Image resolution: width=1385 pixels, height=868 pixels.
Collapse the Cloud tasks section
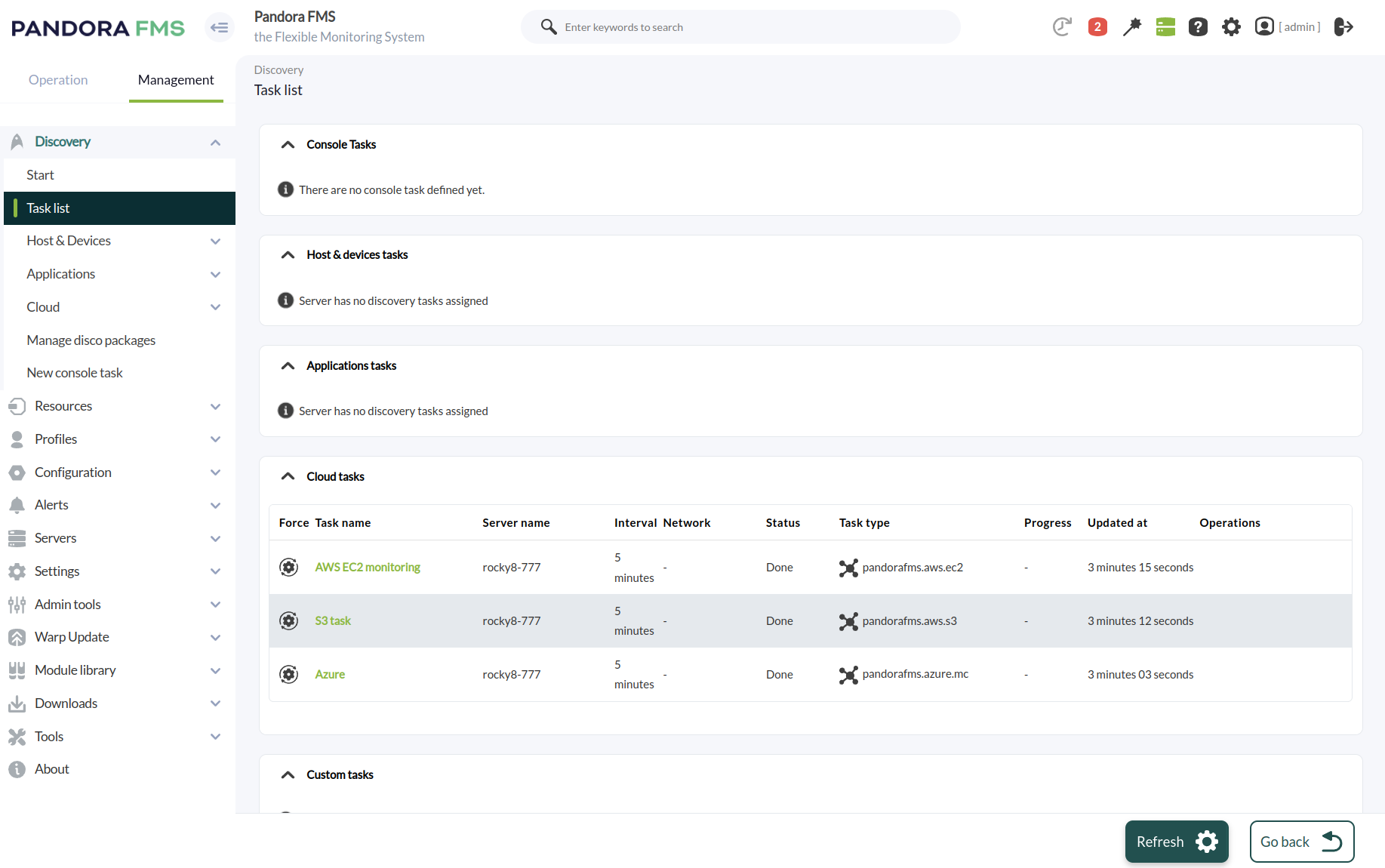coord(288,476)
